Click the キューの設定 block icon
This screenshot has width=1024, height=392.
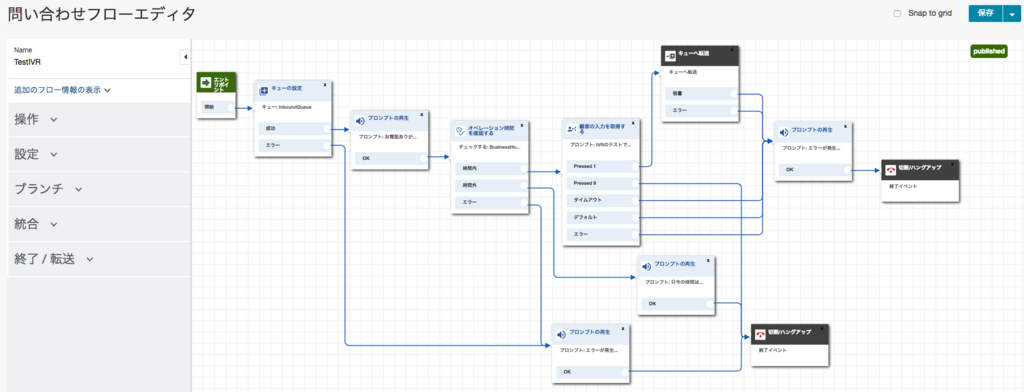(x=264, y=91)
